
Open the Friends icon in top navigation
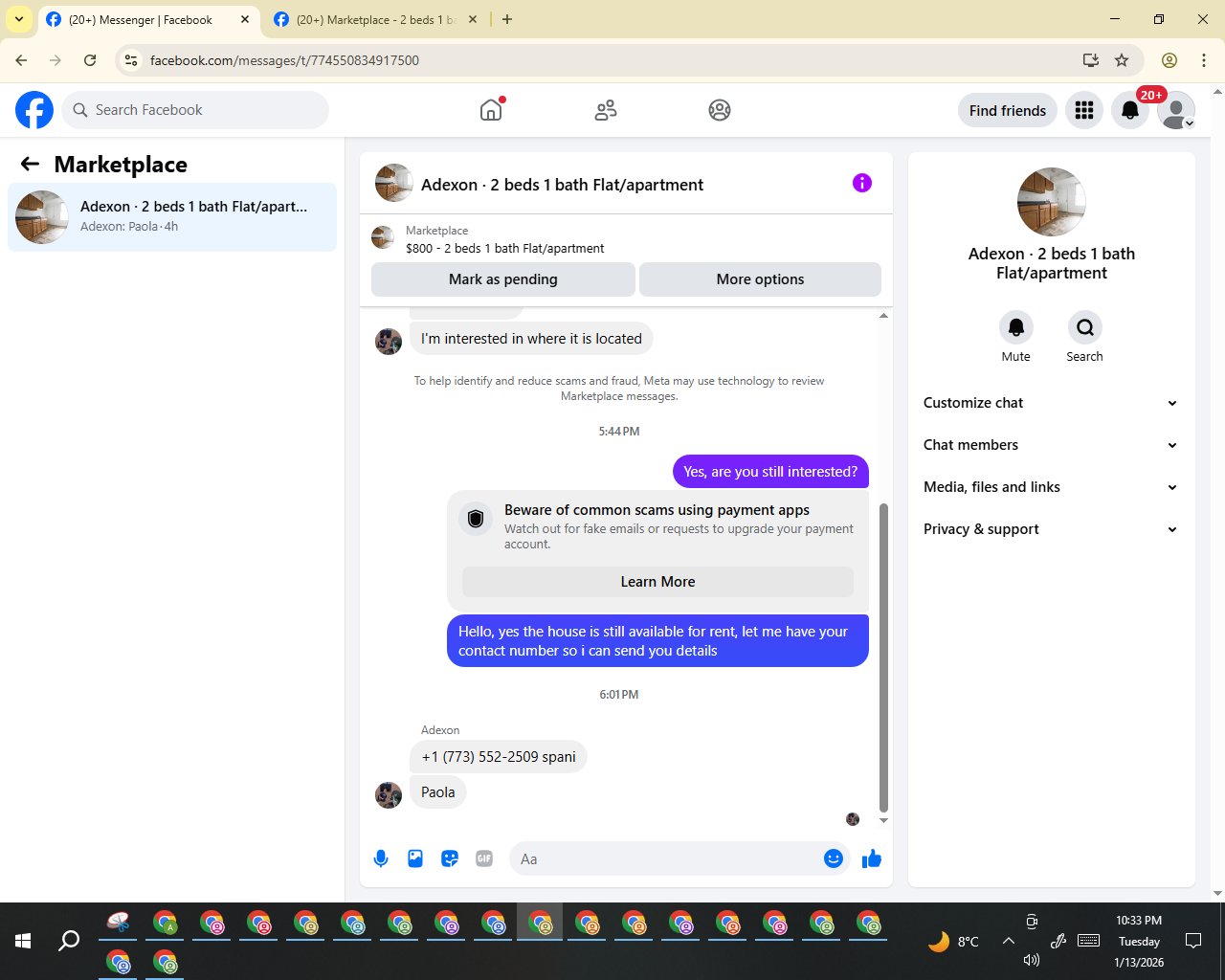point(606,110)
